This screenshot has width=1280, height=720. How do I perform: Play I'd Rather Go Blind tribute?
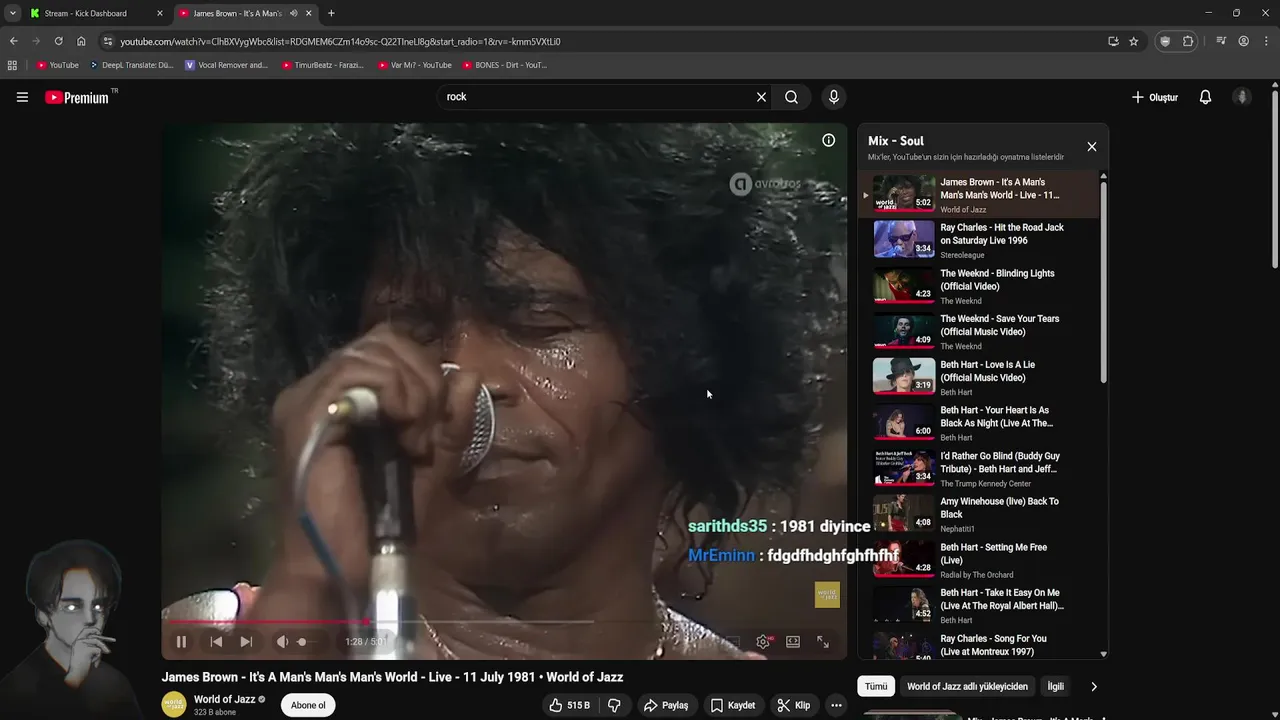979,469
